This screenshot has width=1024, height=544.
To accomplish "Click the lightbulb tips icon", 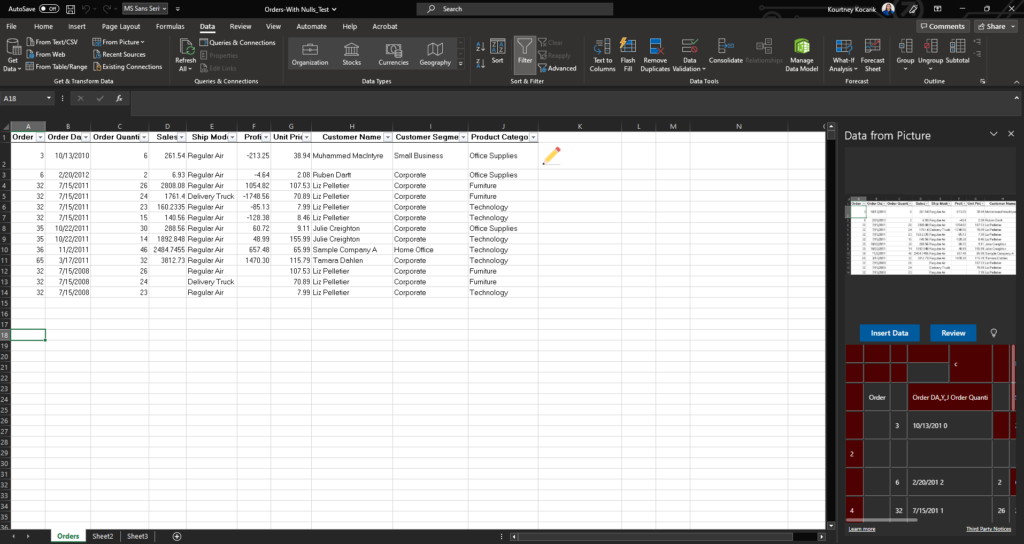I will pyautogui.click(x=993, y=333).
